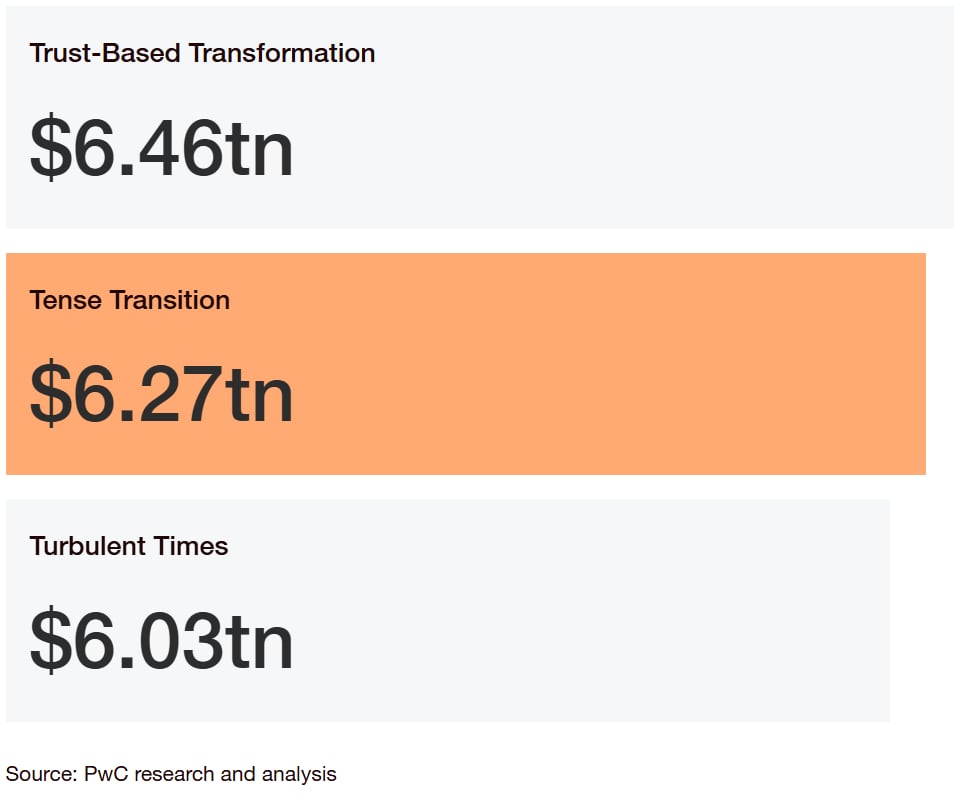
Task: Click the dollar sign in $6.46tn
Action: (x=50, y=148)
